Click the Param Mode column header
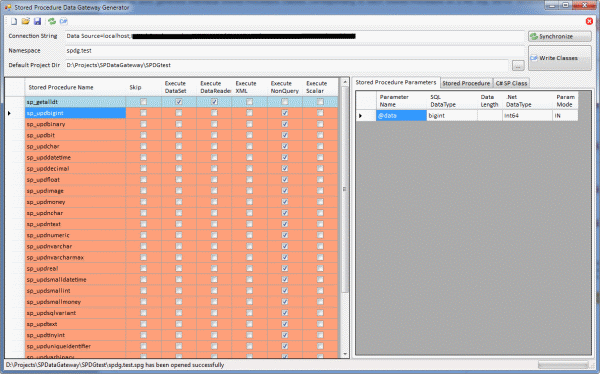Screen dimensions: 600x374 tap(565, 101)
